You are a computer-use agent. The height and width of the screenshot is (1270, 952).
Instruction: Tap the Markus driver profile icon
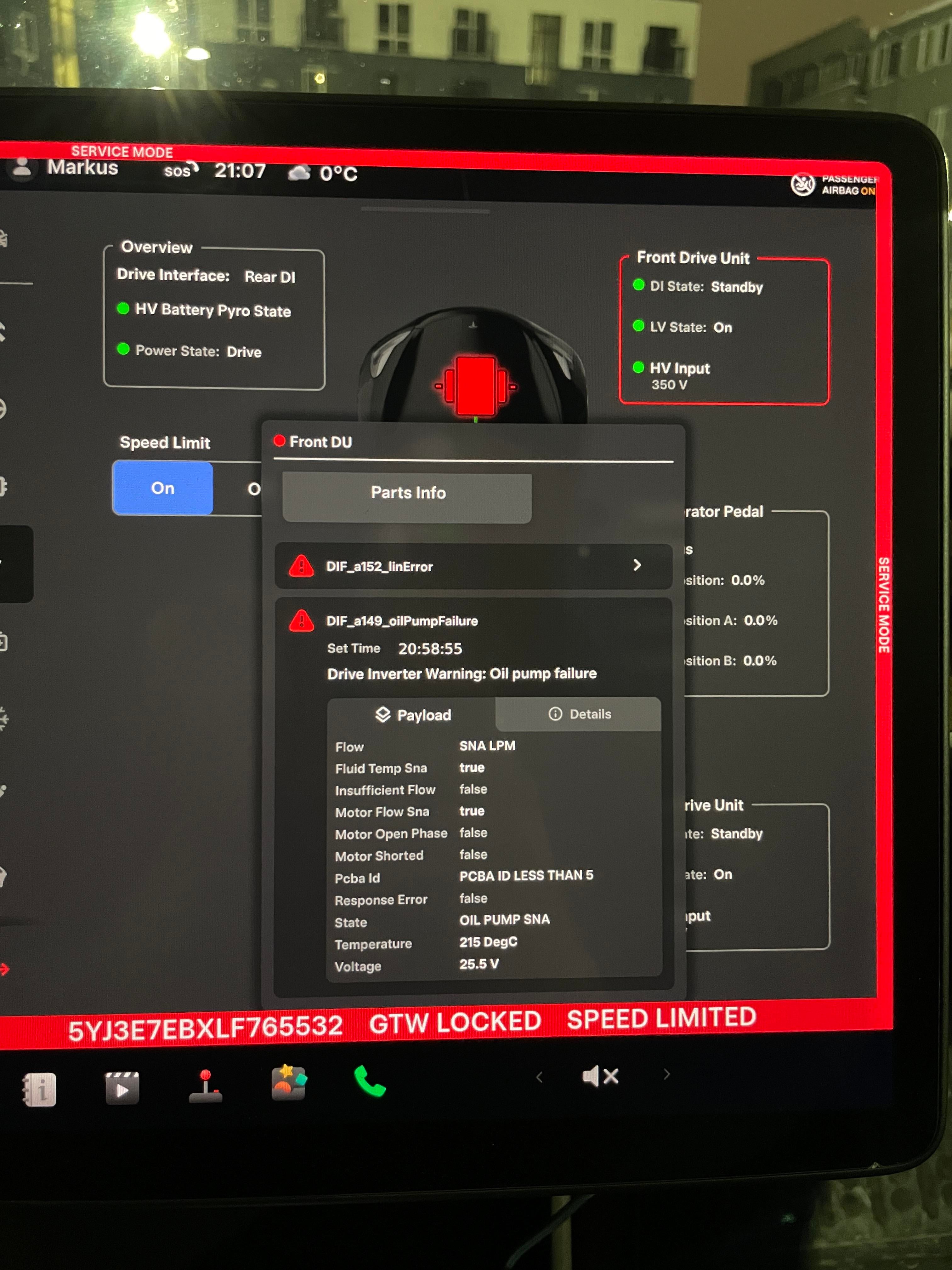click(22, 167)
